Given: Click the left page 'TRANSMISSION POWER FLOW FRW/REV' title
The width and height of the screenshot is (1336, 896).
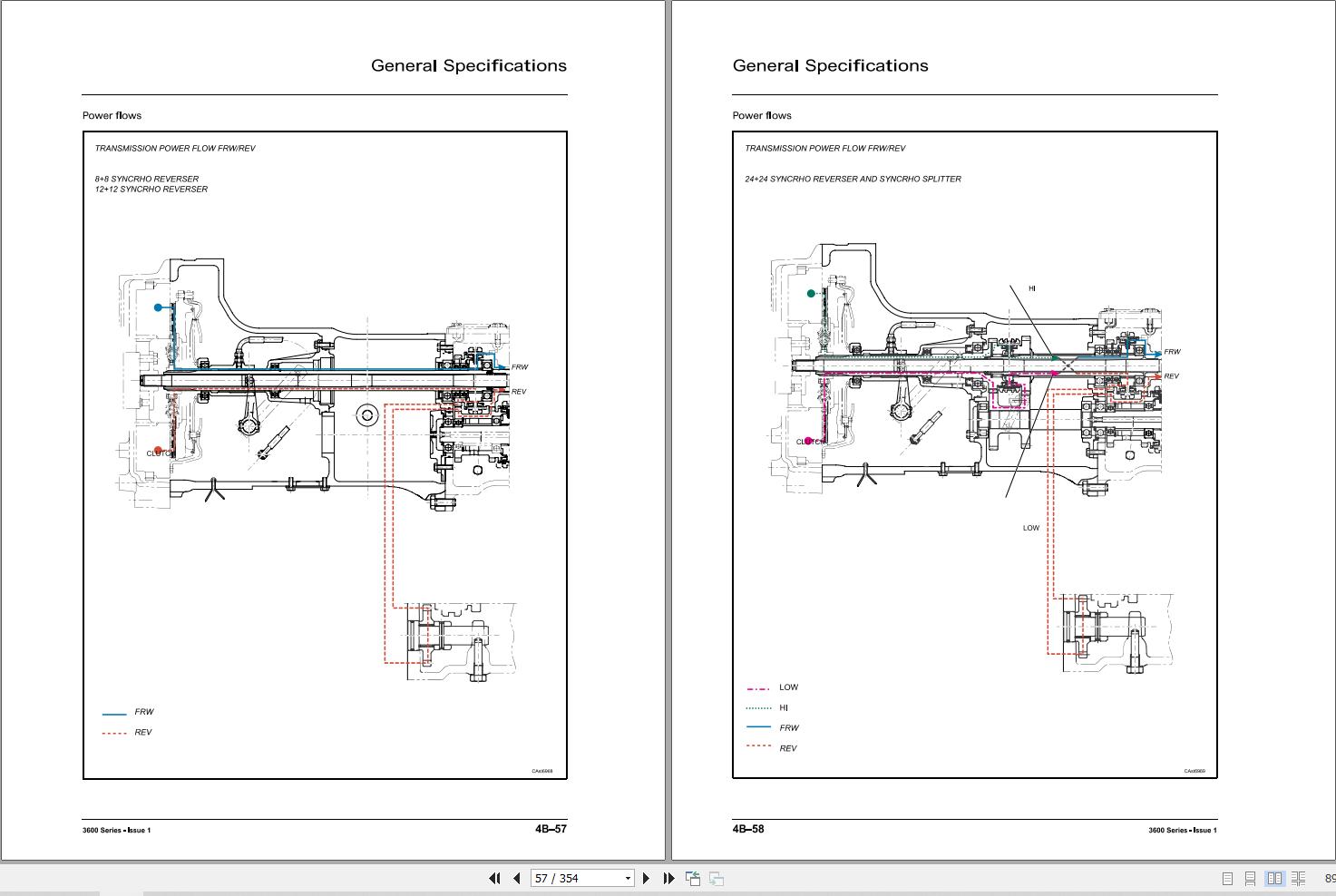Looking at the screenshot, I should coord(175,148).
